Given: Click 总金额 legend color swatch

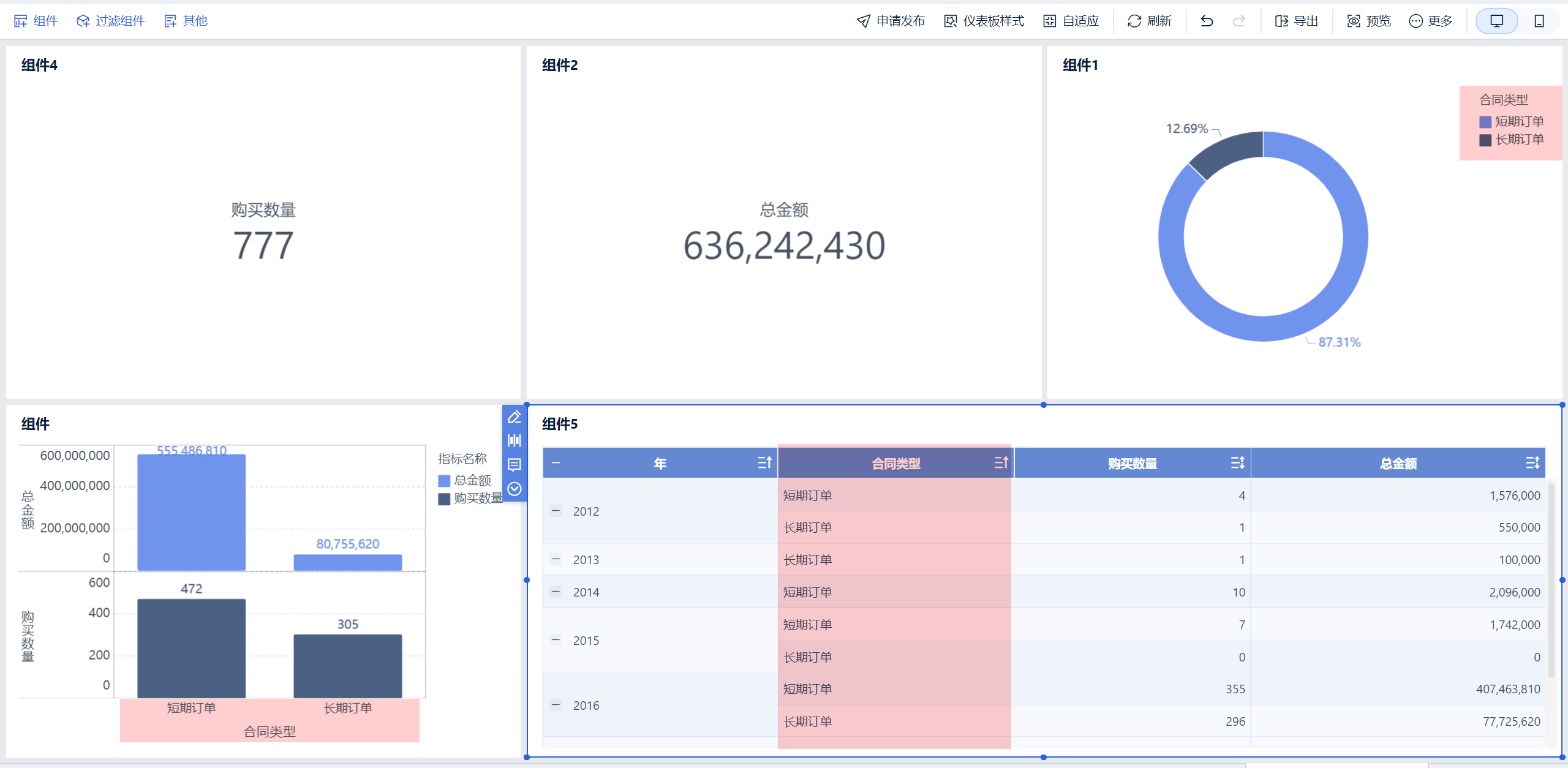Looking at the screenshot, I should [444, 481].
